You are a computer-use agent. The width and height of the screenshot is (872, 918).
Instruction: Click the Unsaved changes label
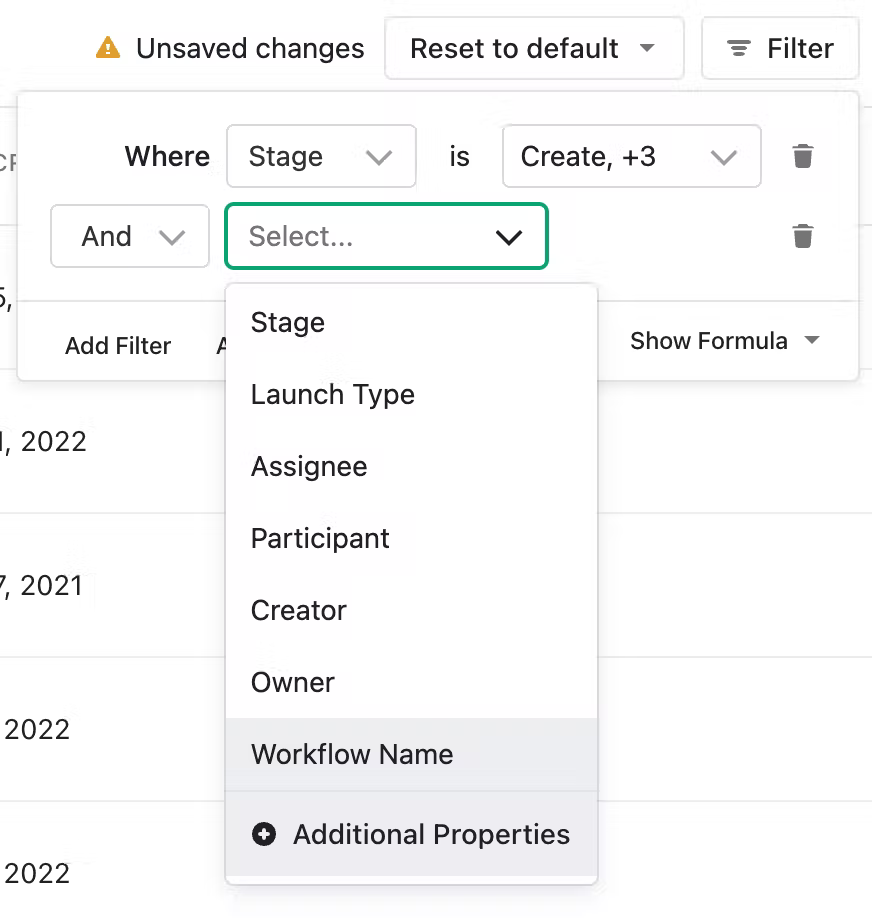pos(250,49)
